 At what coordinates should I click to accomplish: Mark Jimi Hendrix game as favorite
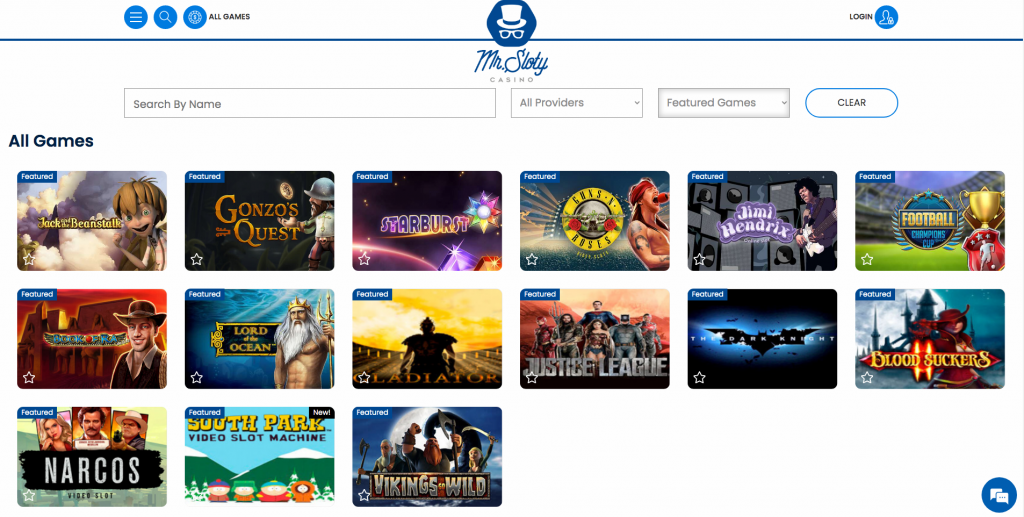pyautogui.click(x=699, y=259)
